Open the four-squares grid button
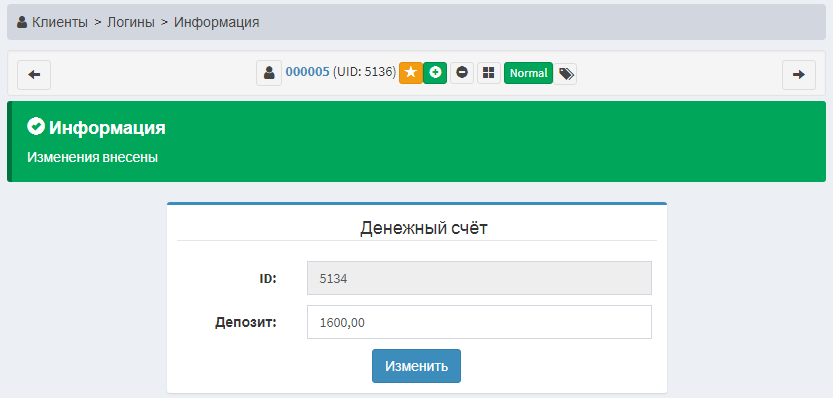Image resolution: width=833 pixels, height=398 pixels. click(489, 73)
